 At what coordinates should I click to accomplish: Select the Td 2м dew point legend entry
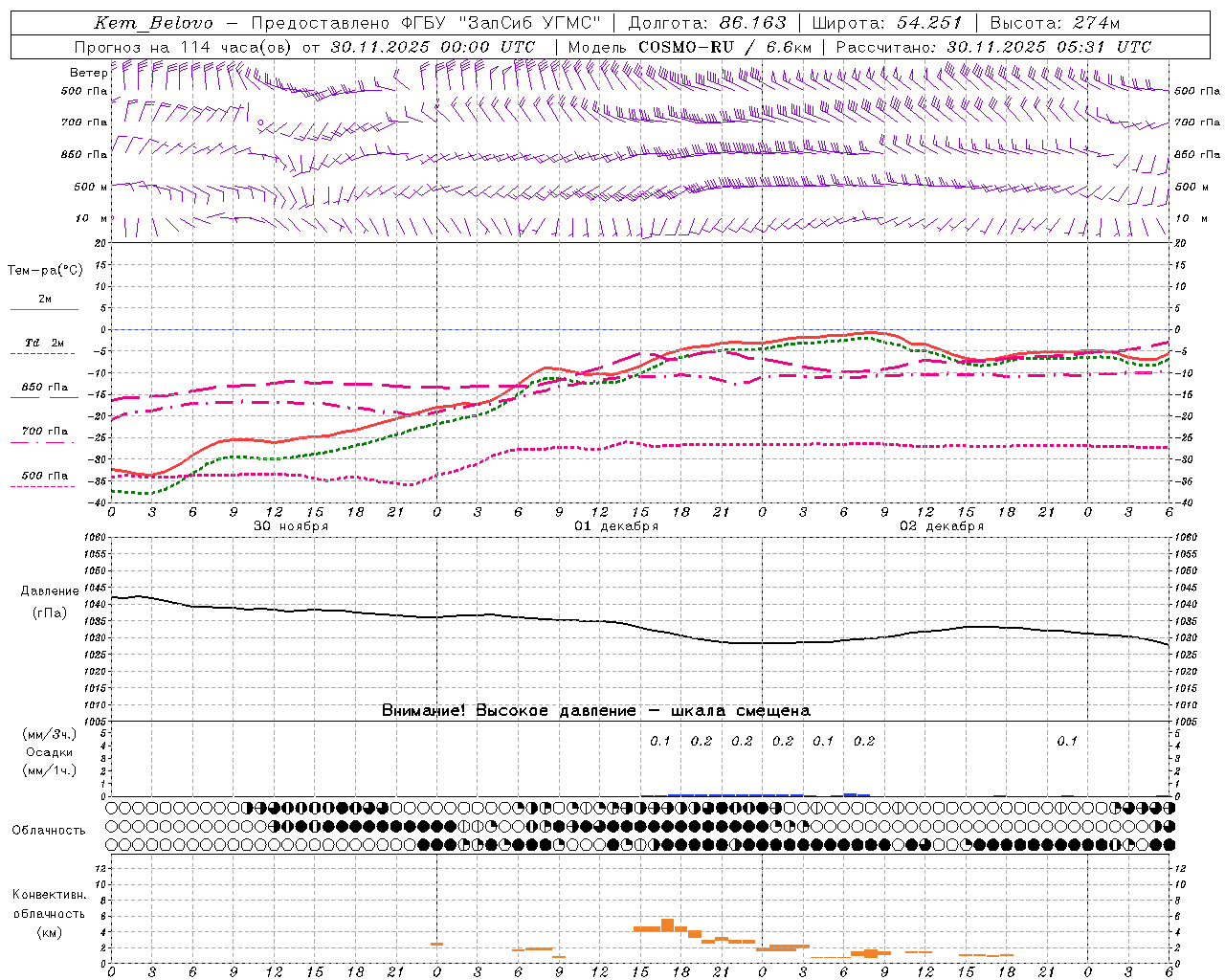pos(45,343)
